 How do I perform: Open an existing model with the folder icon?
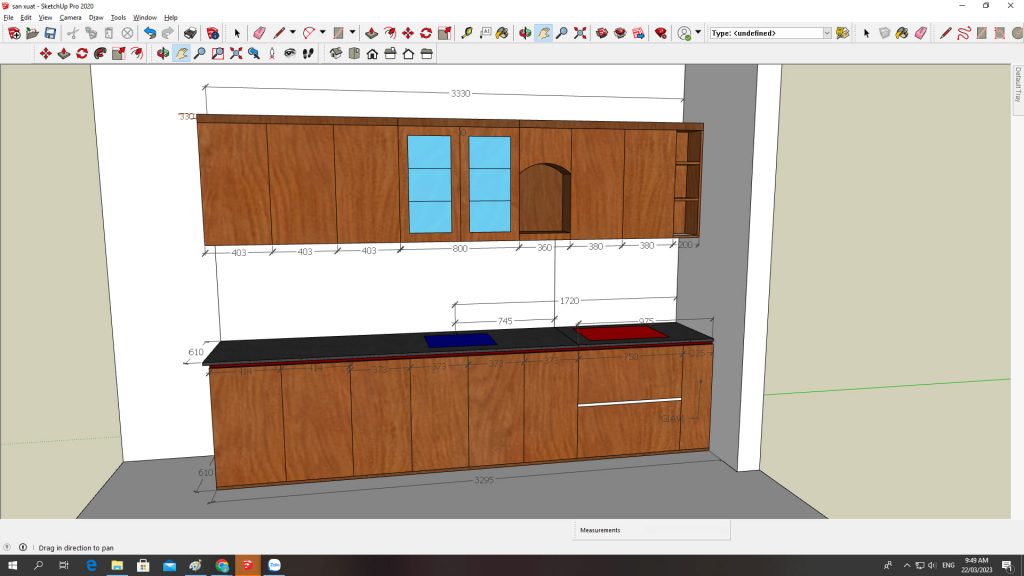tap(32, 33)
